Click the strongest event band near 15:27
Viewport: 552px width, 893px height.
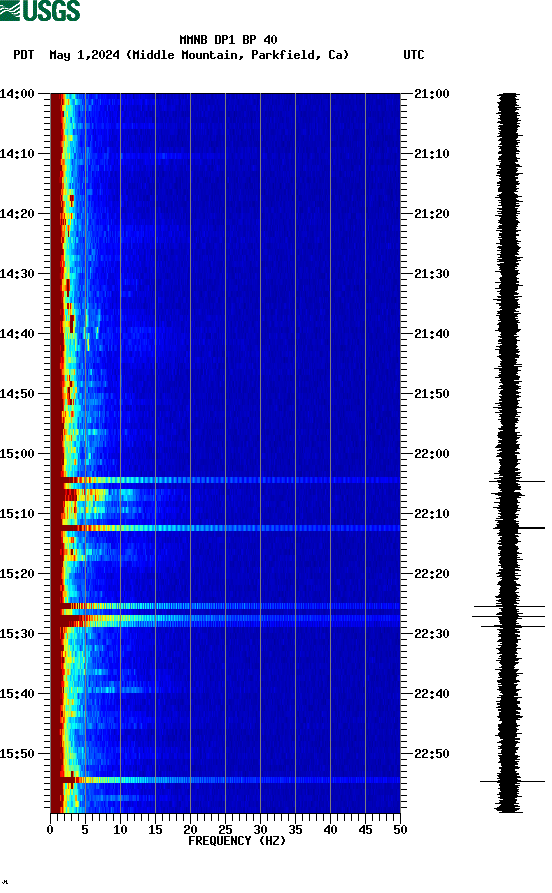pos(226,618)
